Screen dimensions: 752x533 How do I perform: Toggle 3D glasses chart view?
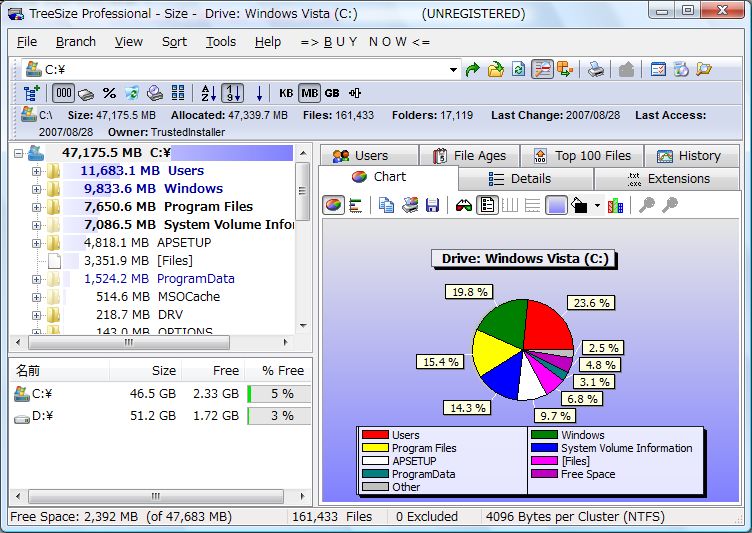(464, 205)
